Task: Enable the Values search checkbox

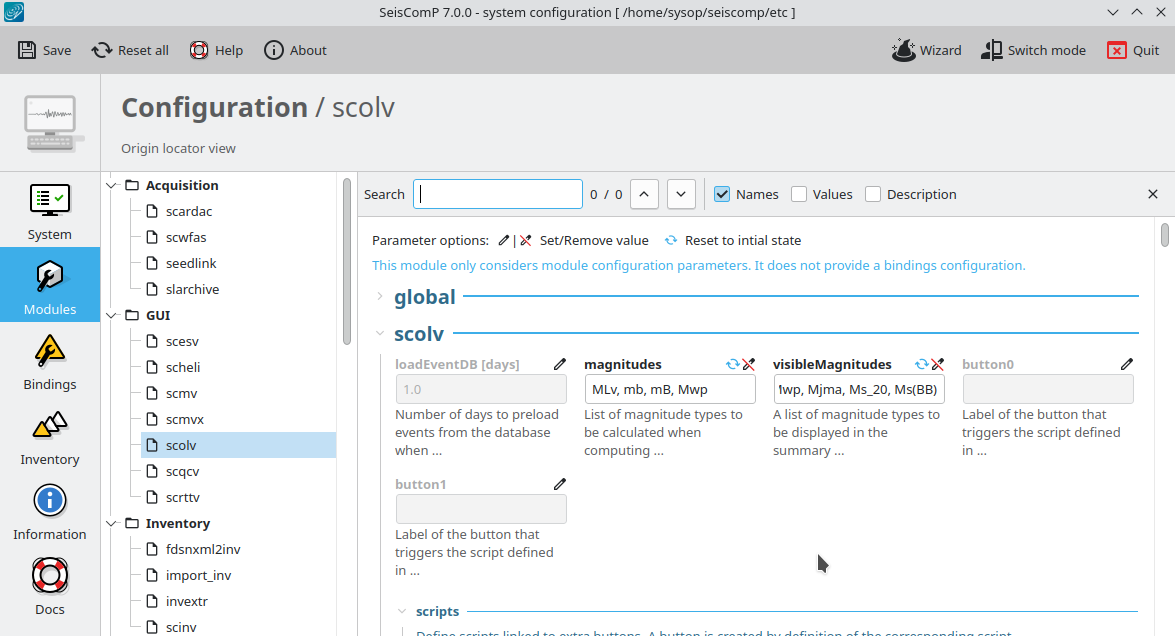Action: pyautogui.click(x=799, y=194)
